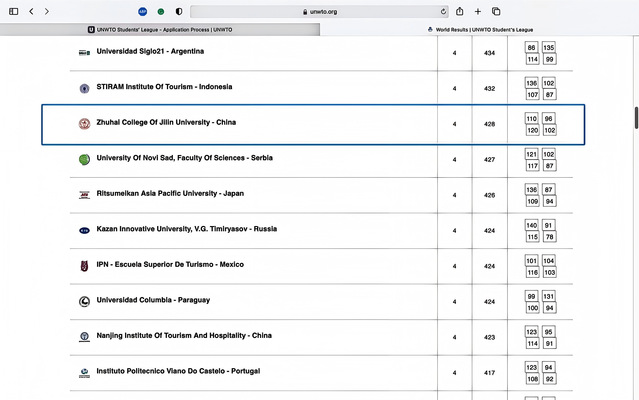The width and height of the screenshot is (639, 400).
Task: Click University Of Novi Sad entry
Action: (184, 158)
